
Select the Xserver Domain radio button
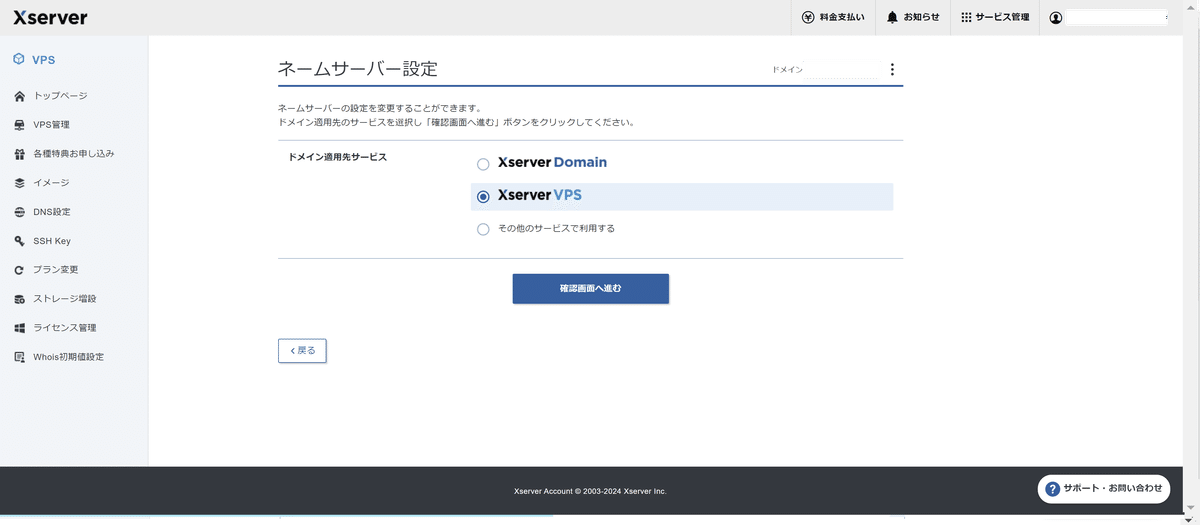pos(483,164)
